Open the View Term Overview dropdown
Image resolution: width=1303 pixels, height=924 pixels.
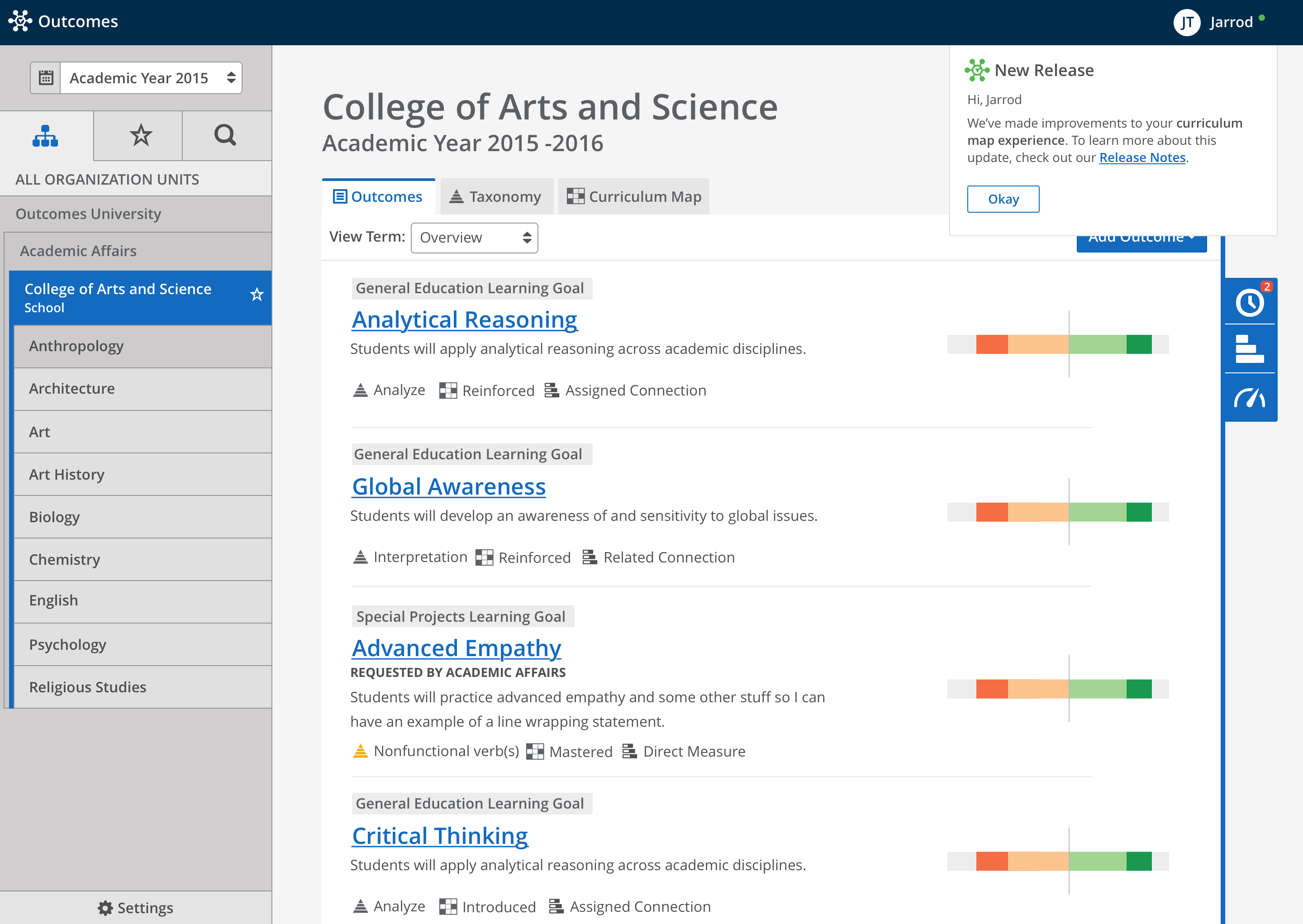474,237
